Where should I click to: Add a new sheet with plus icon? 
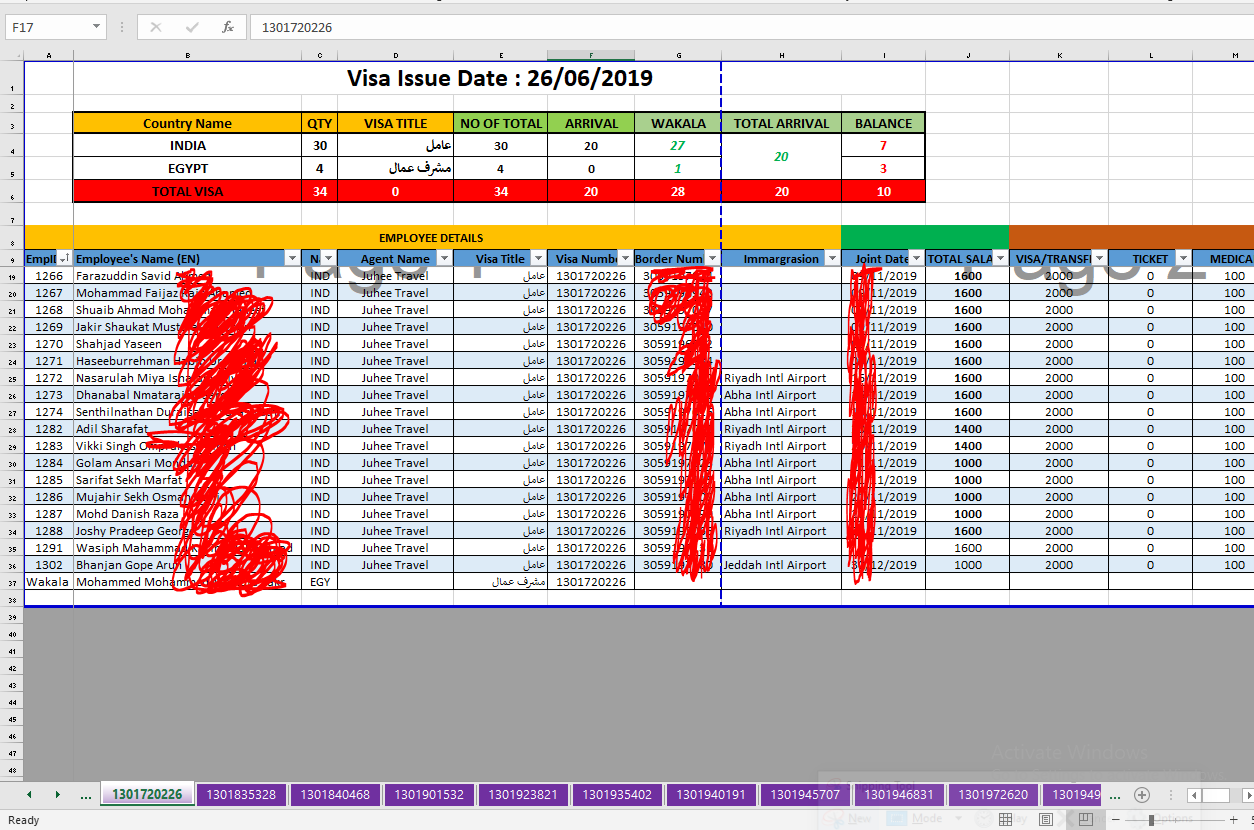[x=1142, y=795]
